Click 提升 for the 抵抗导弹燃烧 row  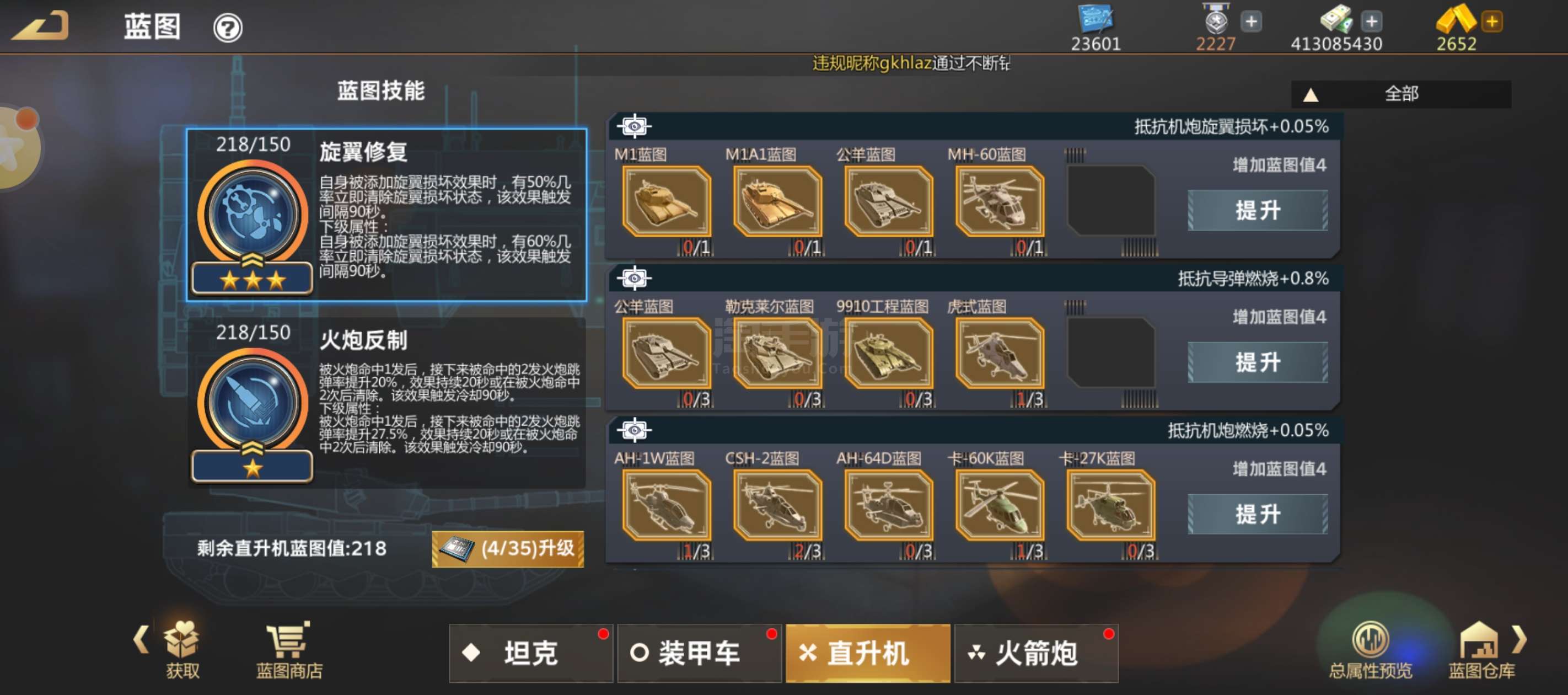coord(1258,362)
